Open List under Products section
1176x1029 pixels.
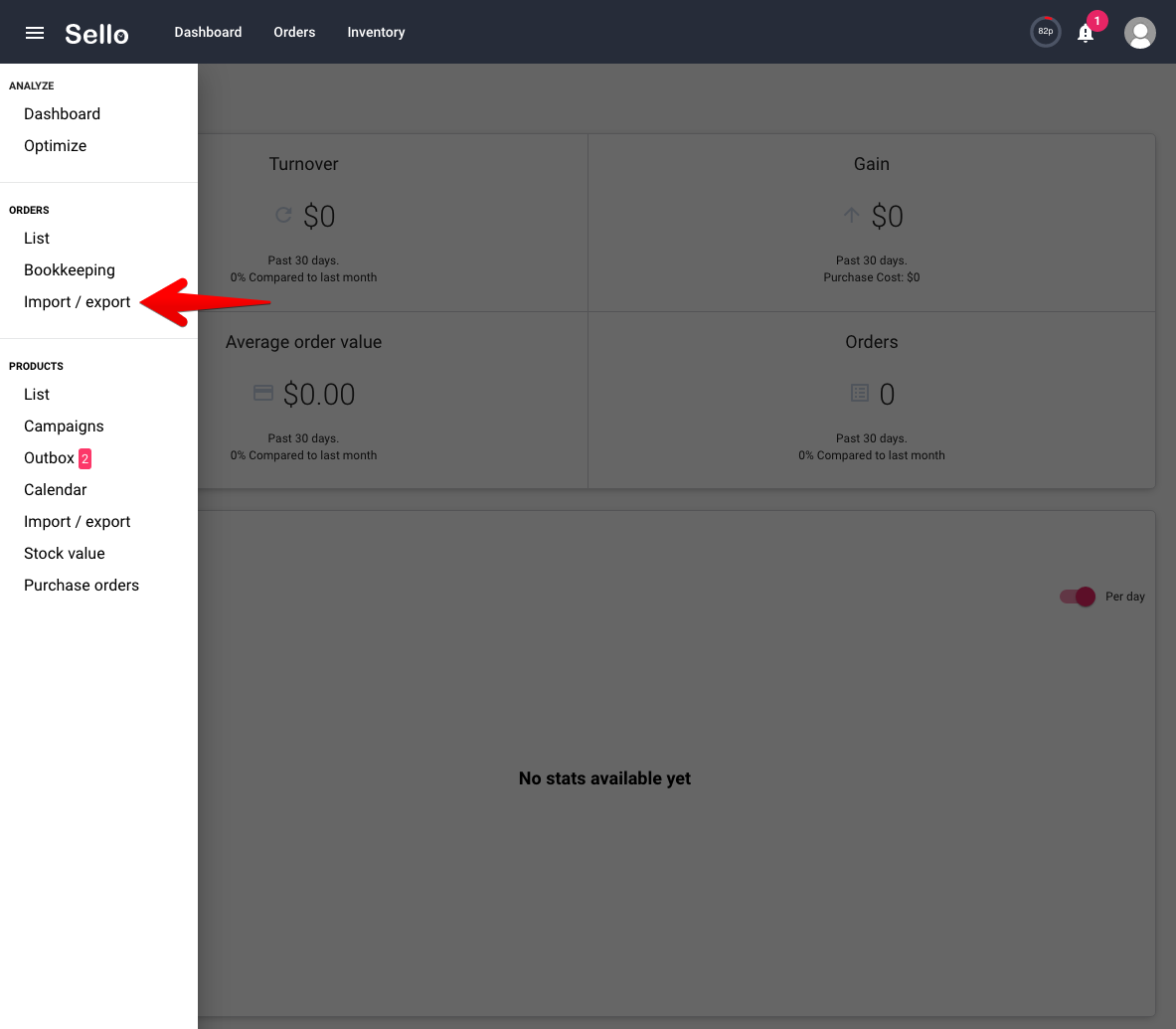point(37,395)
